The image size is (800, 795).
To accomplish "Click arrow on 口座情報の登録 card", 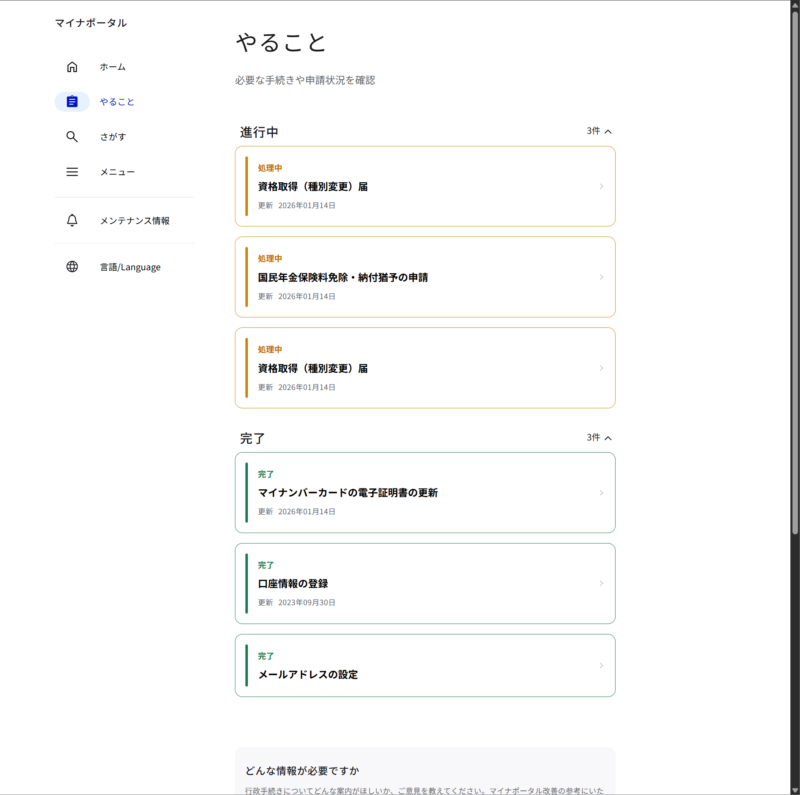I will [601, 584].
